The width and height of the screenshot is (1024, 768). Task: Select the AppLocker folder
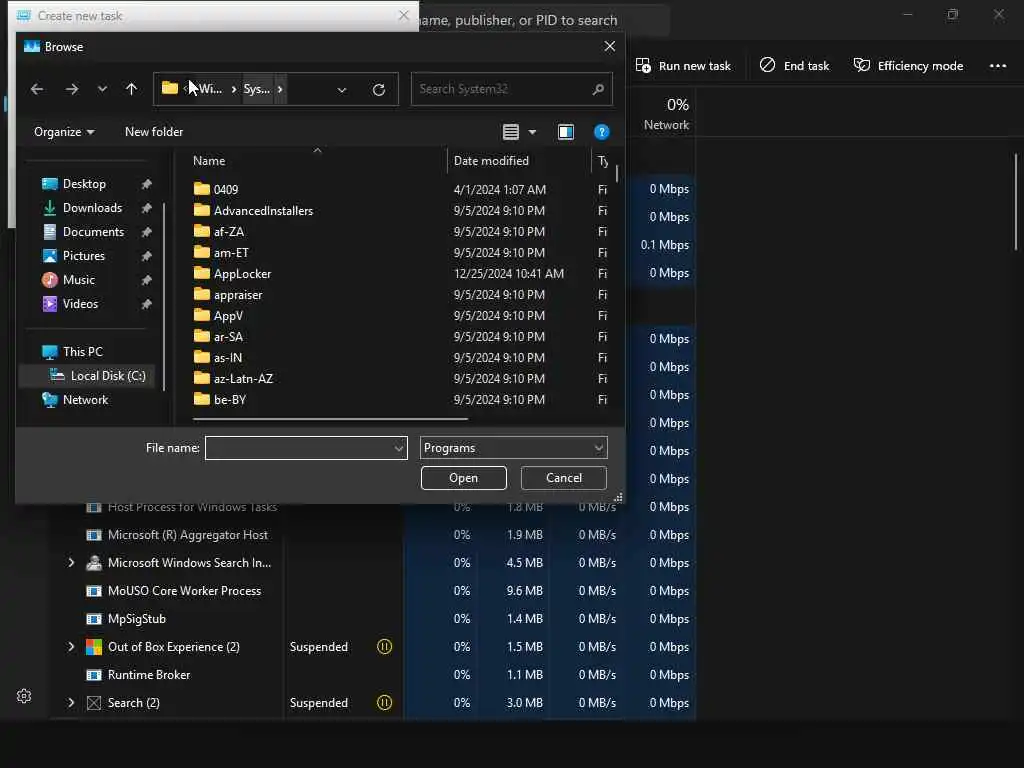click(x=242, y=274)
